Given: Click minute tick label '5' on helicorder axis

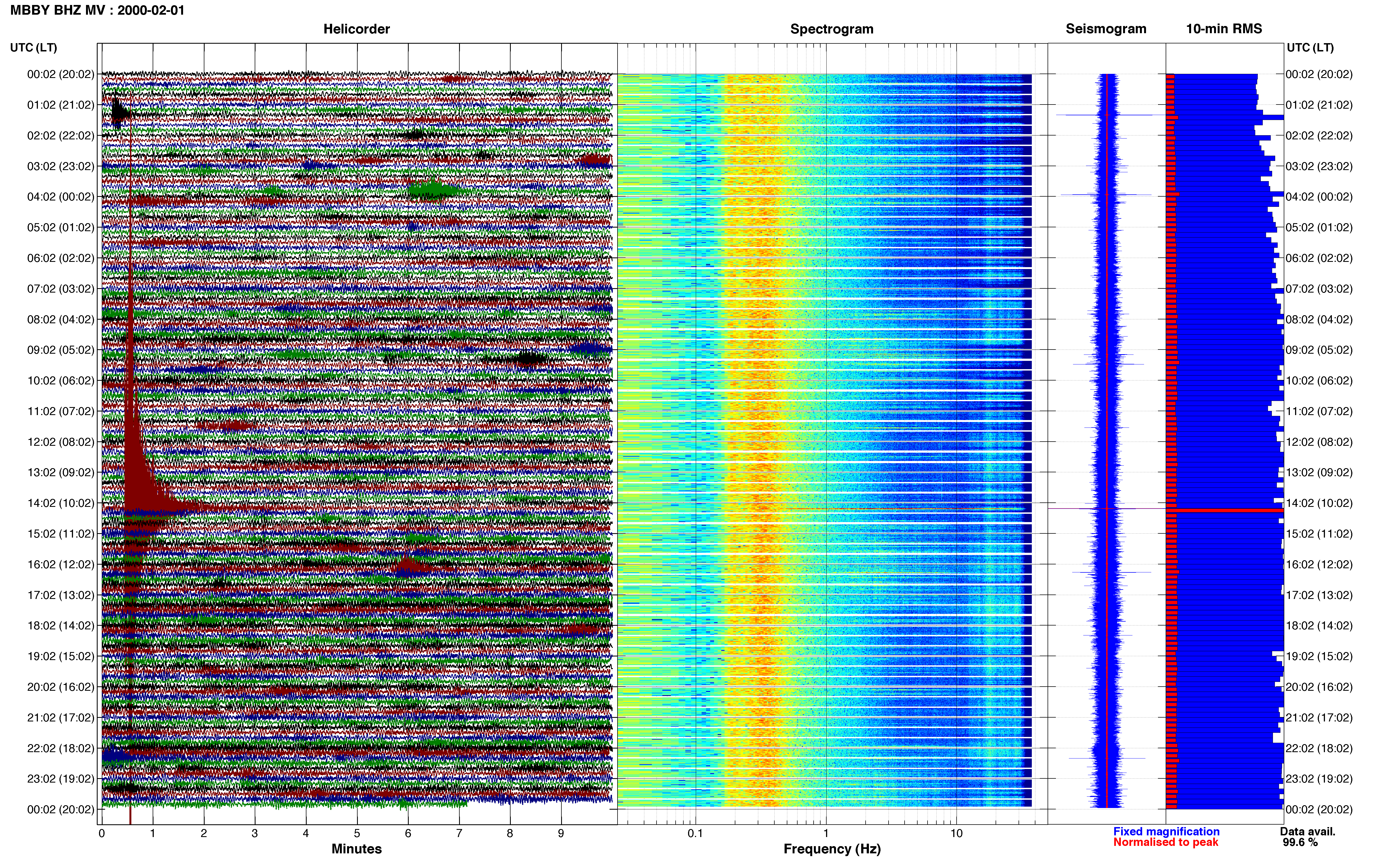Looking at the screenshot, I should pyautogui.click(x=357, y=833).
